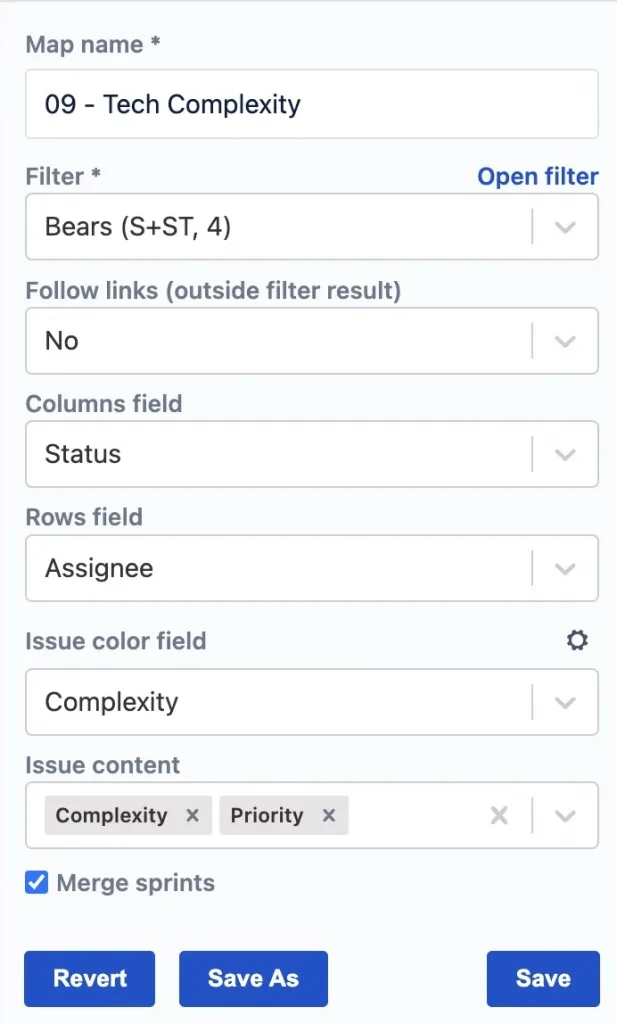Screen dimensions: 617x1024
Task: Expand the Issue content dropdown chevron
Action: click(565, 816)
